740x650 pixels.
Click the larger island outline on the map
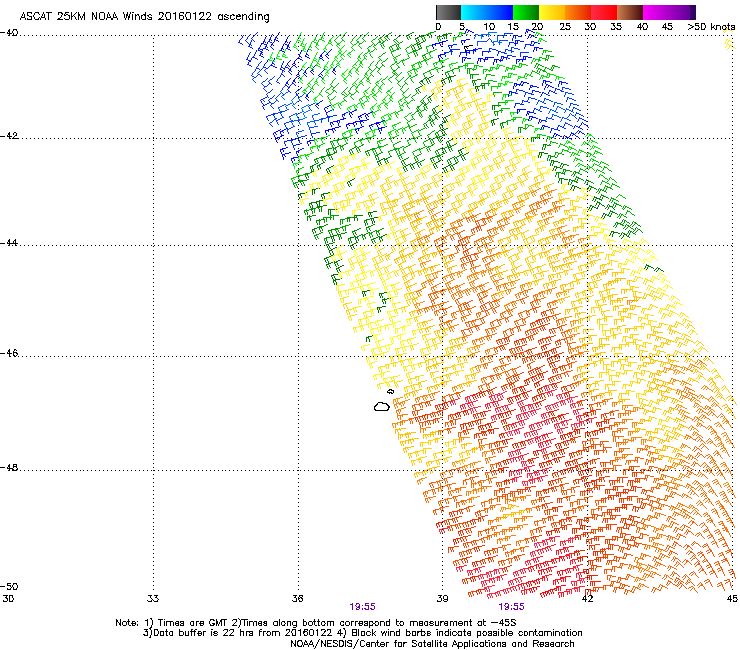coord(382,406)
